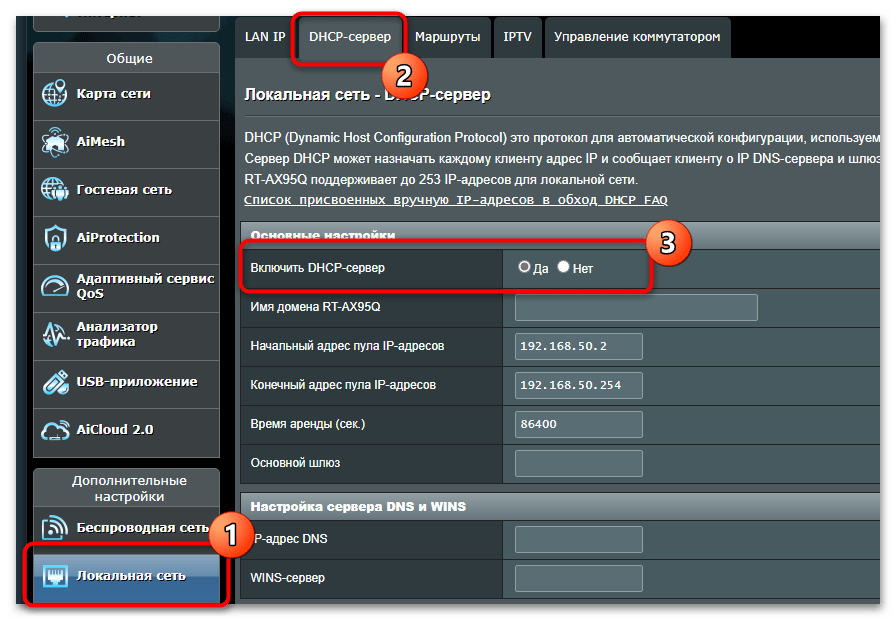Go to the Маршруты tab
The image size is (896, 620).
point(447,37)
